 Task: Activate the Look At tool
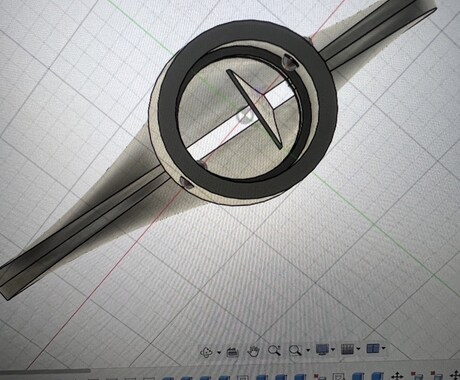(233, 352)
